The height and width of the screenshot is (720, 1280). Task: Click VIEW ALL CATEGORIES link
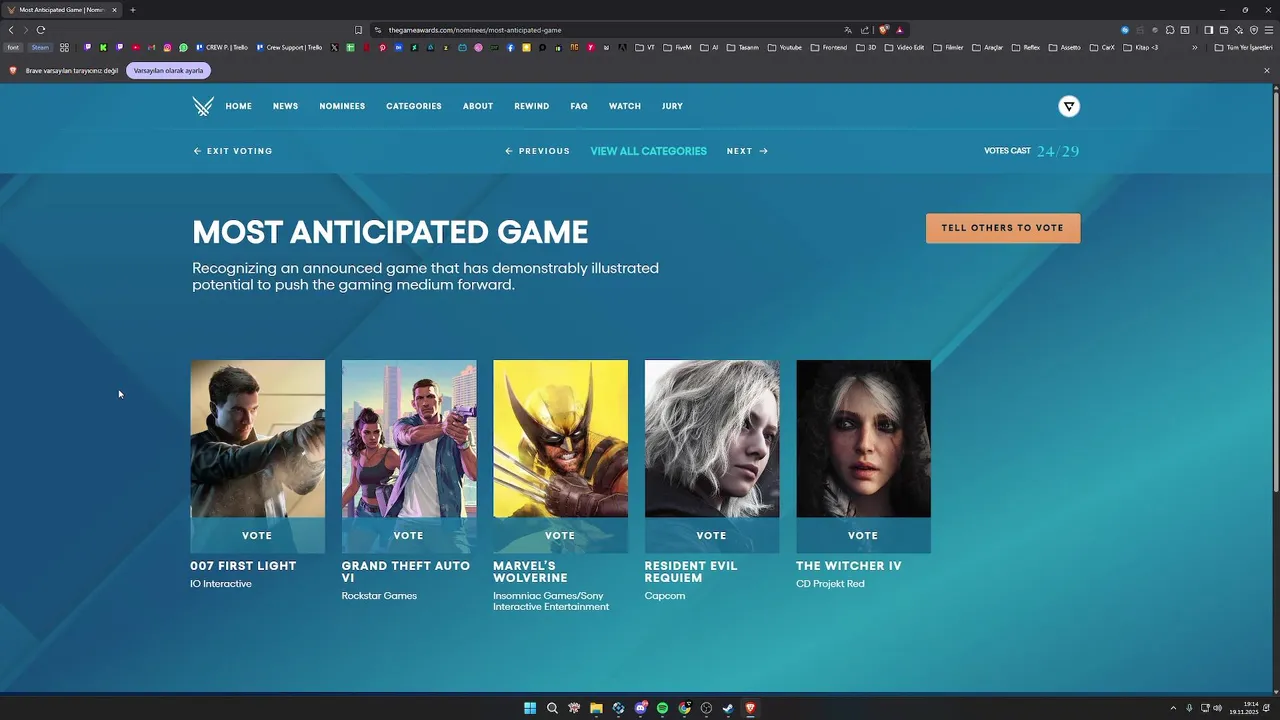click(x=648, y=151)
